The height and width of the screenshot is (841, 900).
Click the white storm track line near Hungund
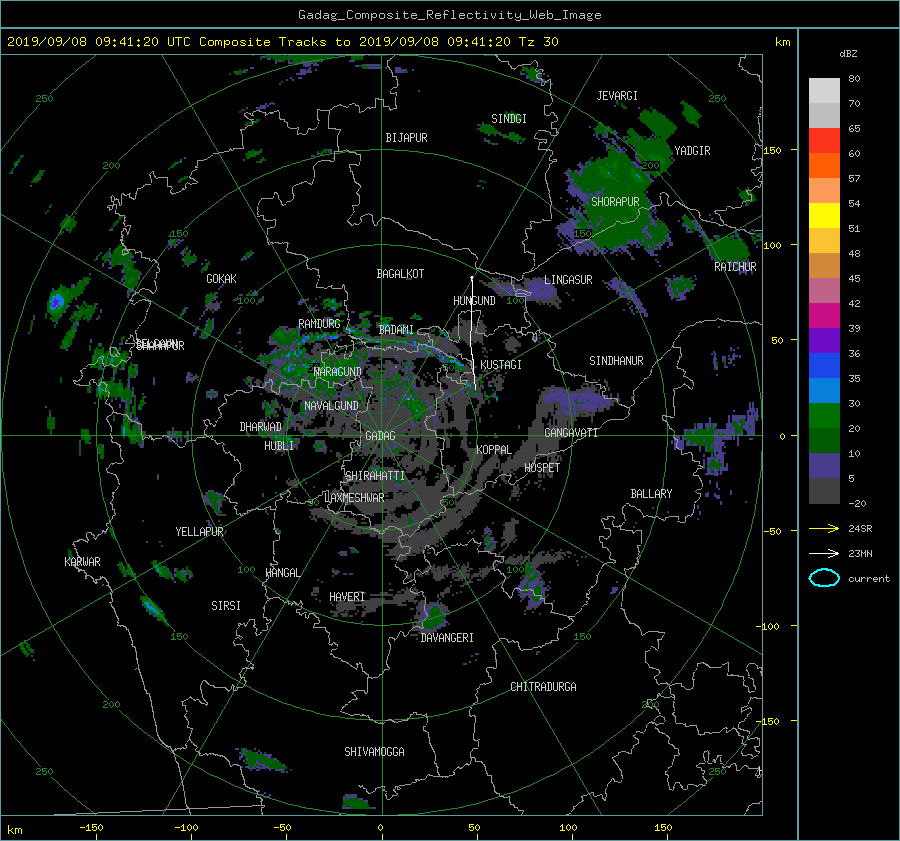pos(472,333)
